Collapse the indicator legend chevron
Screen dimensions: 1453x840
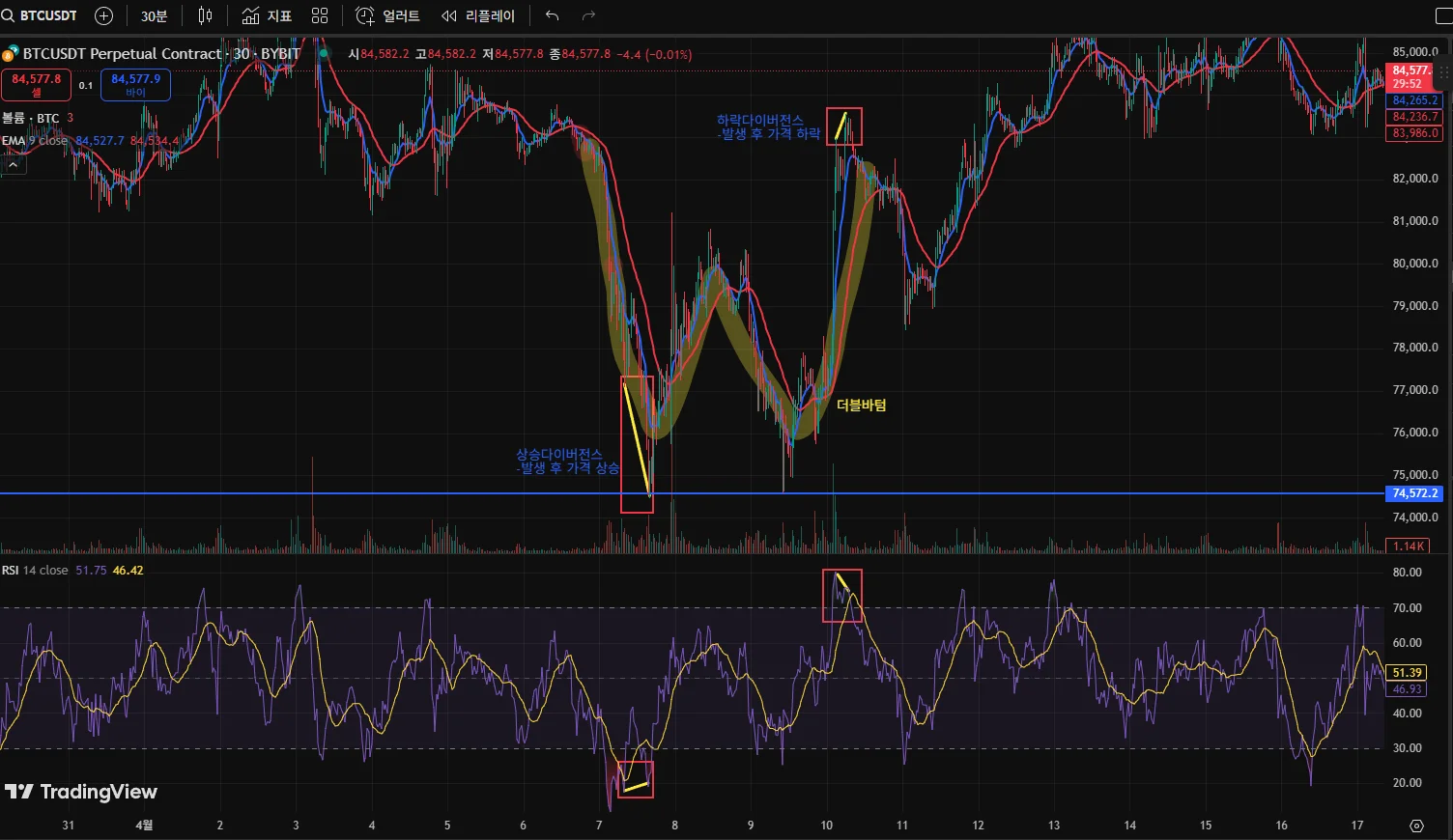click(14, 165)
